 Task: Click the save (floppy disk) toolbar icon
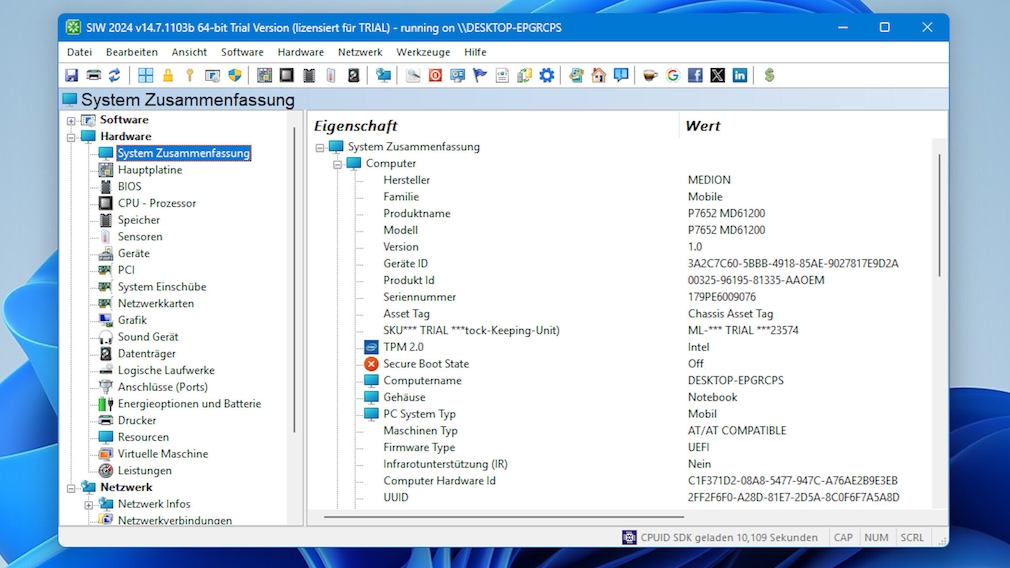pyautogui.click(x=72, y=75)
